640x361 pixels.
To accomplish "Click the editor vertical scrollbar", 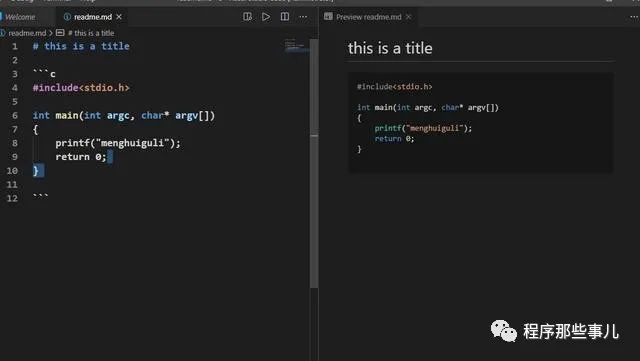I will pos(314,163).
